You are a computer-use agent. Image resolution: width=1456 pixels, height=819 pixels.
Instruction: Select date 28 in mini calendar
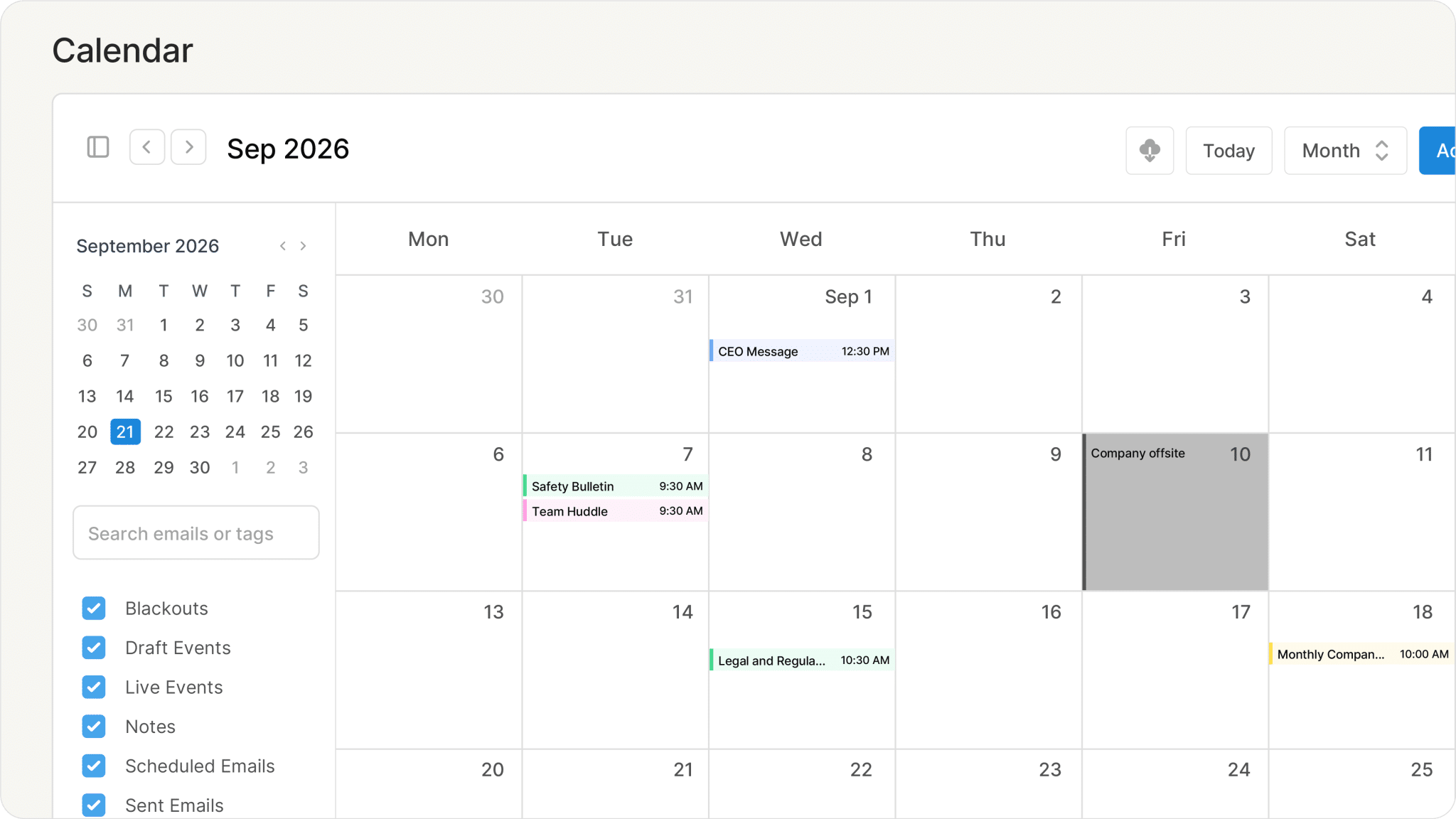125,467
